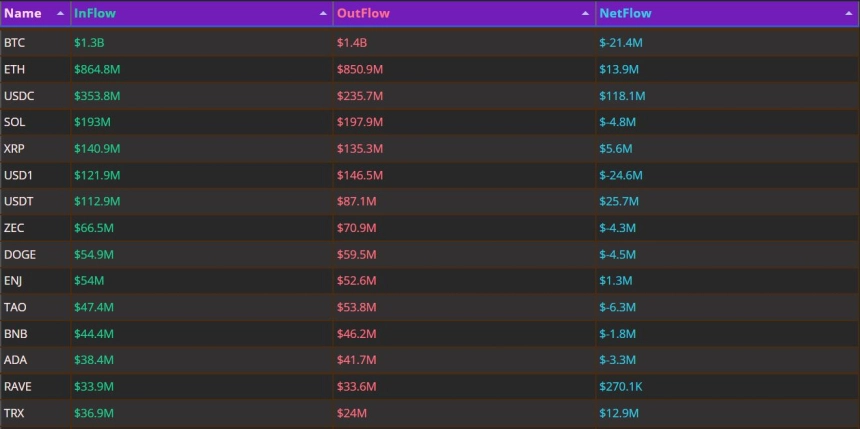Select the ETH row name

tap(14, 69)
